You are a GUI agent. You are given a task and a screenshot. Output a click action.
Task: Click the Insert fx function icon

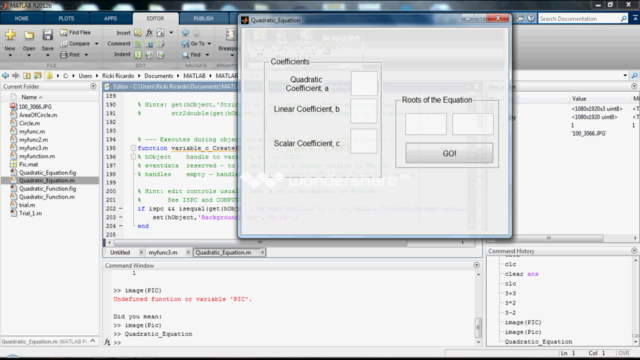(149, 32)
